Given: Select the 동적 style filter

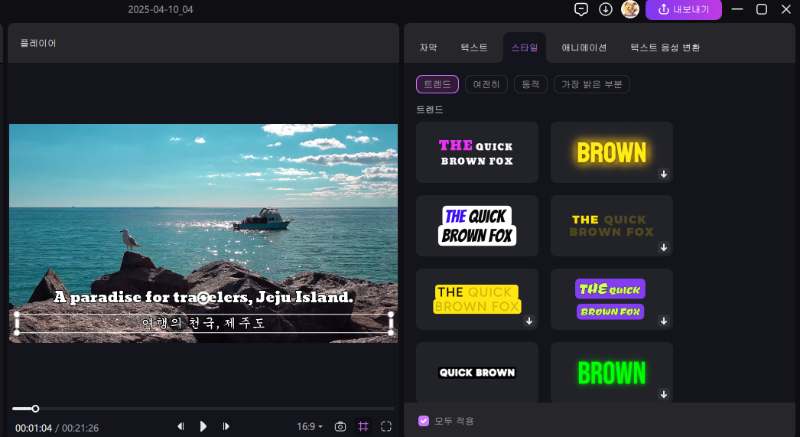Looking at the screenshot, I should pyautogui.click(x=530, y=84).
